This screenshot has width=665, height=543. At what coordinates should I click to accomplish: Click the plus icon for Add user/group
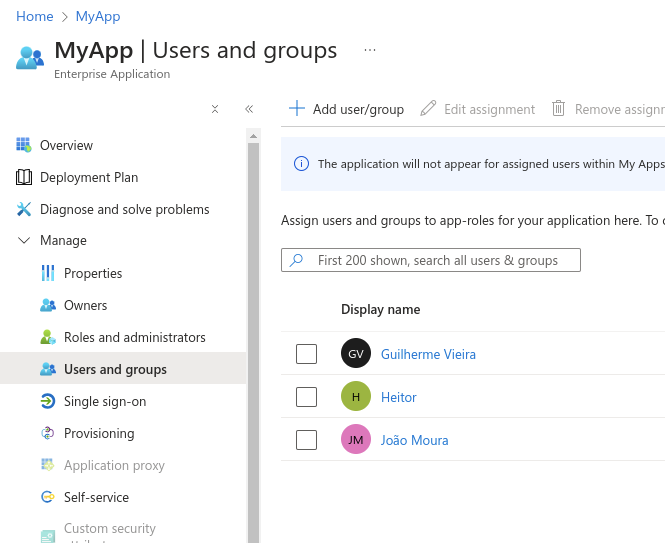point(297,108)
